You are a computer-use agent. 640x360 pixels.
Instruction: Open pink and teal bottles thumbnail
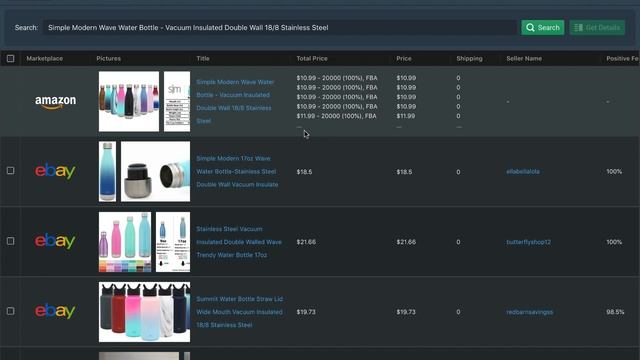click(x=125, y=242)
